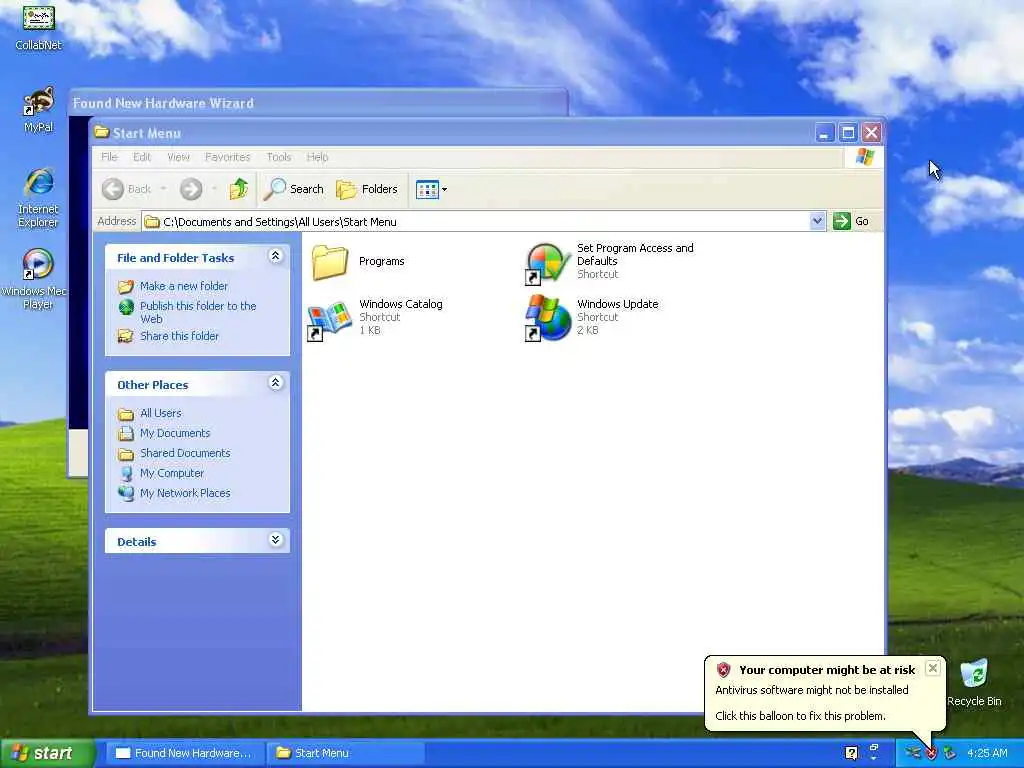Select the MyPal desktop shortcut
This screenshot has width=1024, height=768.
[38, 110]
